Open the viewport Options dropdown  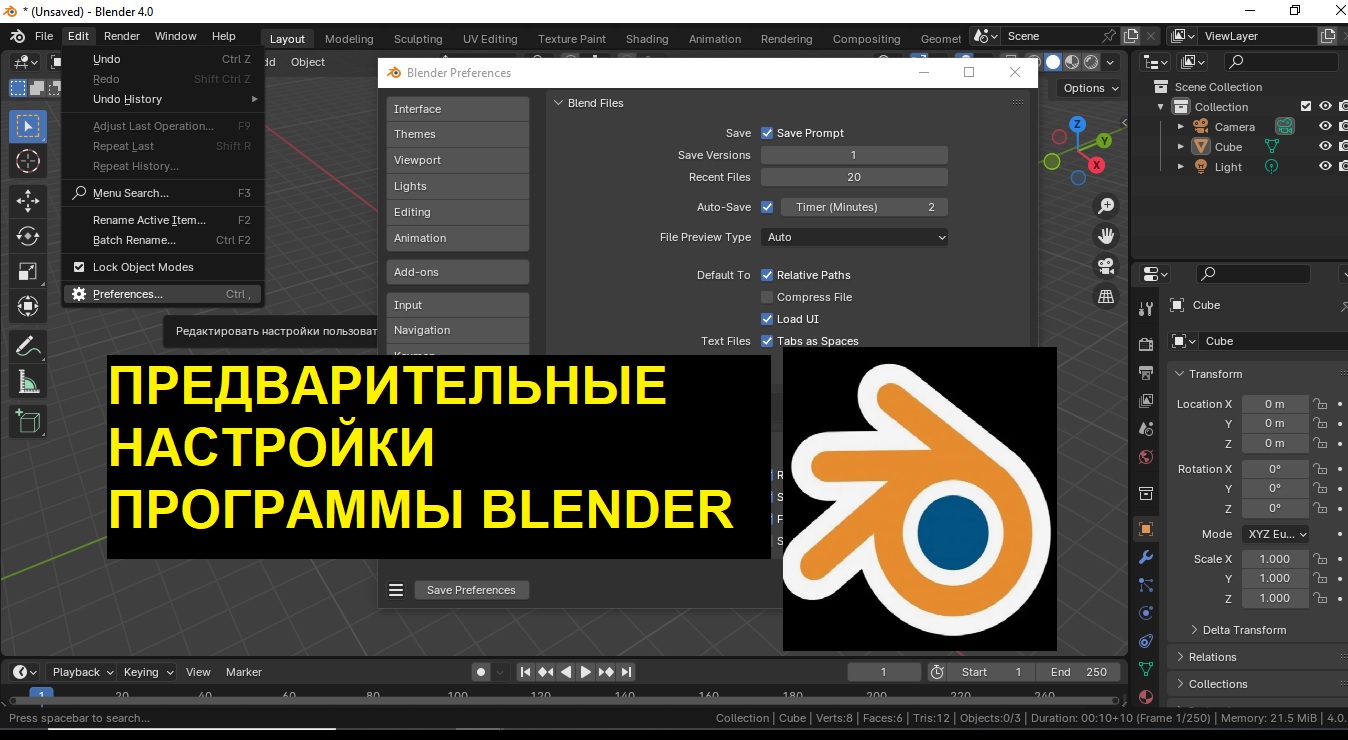pyautogui.click(x=1091, y=88)
